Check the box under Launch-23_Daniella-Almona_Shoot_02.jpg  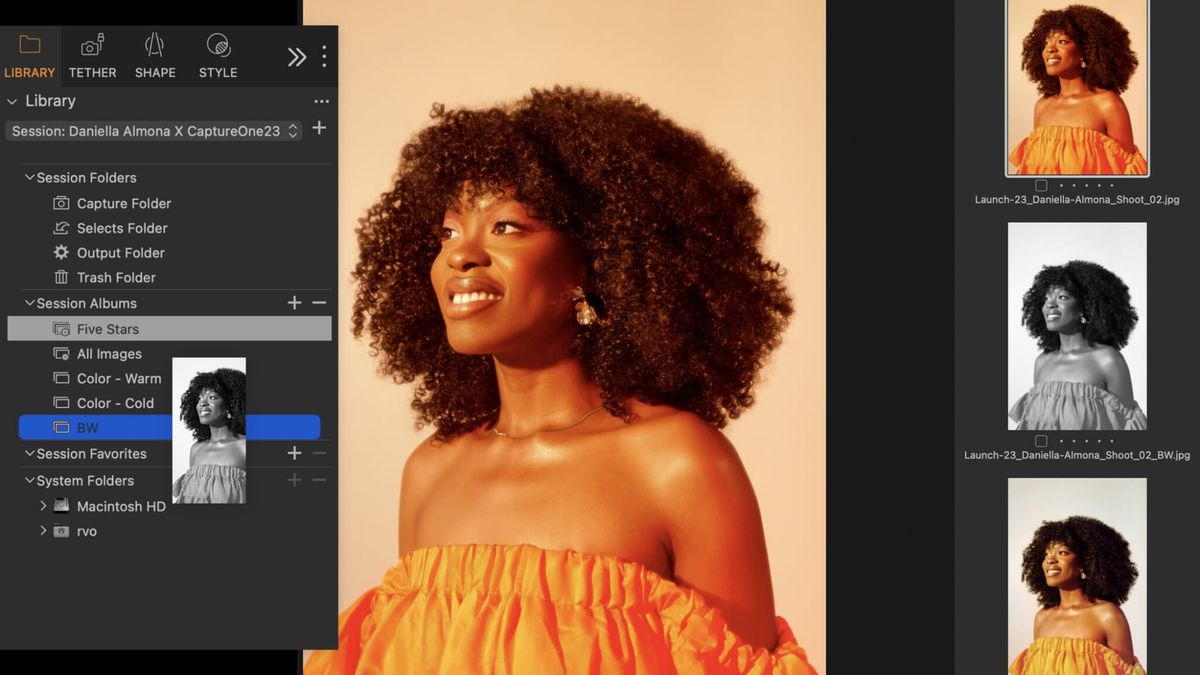click(1040, 185)
